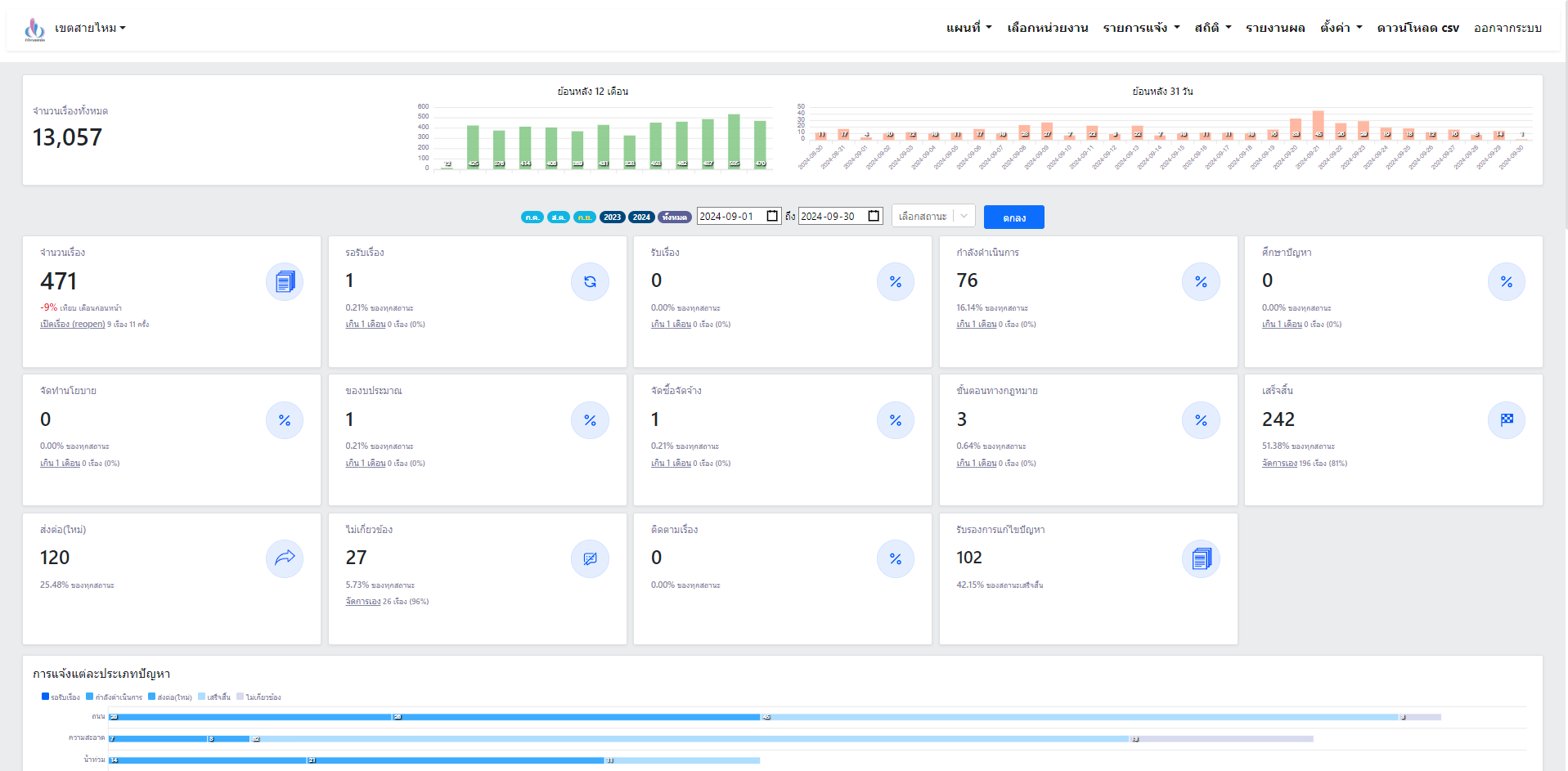This screenshot has height=771, width=1568.
Task: Expand the เขตสายไหม district dropdown
Action: (90, 28)
